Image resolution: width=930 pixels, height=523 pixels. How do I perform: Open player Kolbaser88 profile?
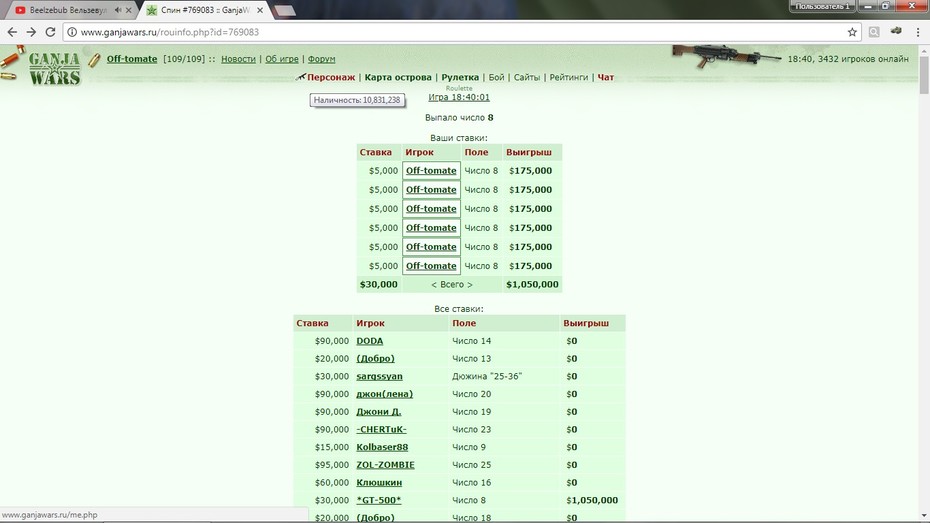pos(382,447)
